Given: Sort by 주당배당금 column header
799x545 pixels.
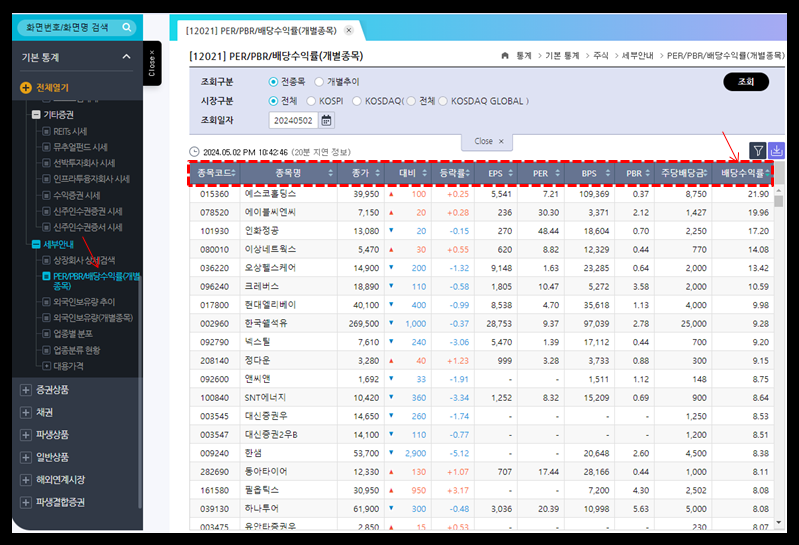Looking at the screenshot, I should [x=683, y=173].
